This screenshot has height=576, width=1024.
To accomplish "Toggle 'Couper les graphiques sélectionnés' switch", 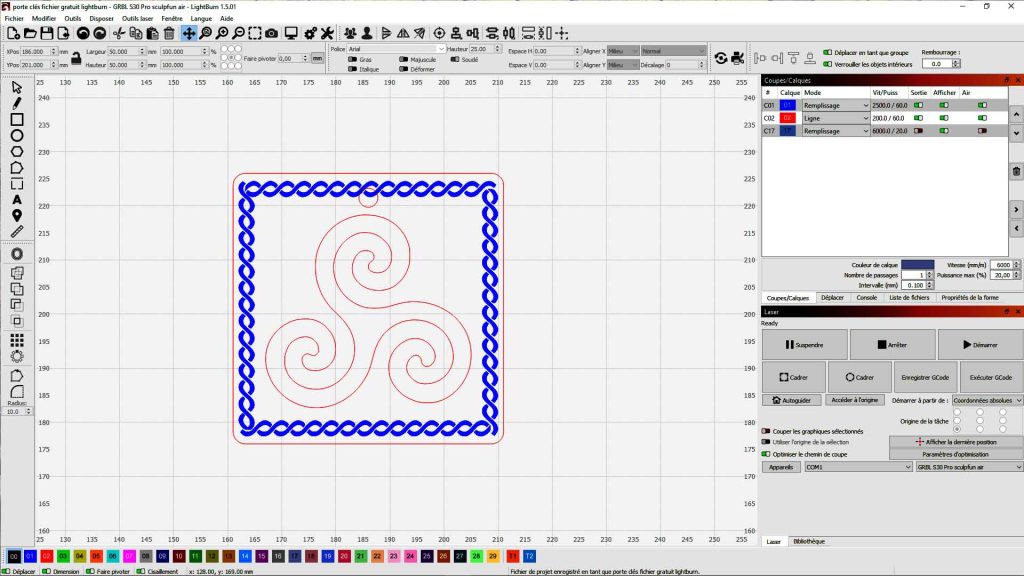I will pyautogui.click(x=766, y=431).
